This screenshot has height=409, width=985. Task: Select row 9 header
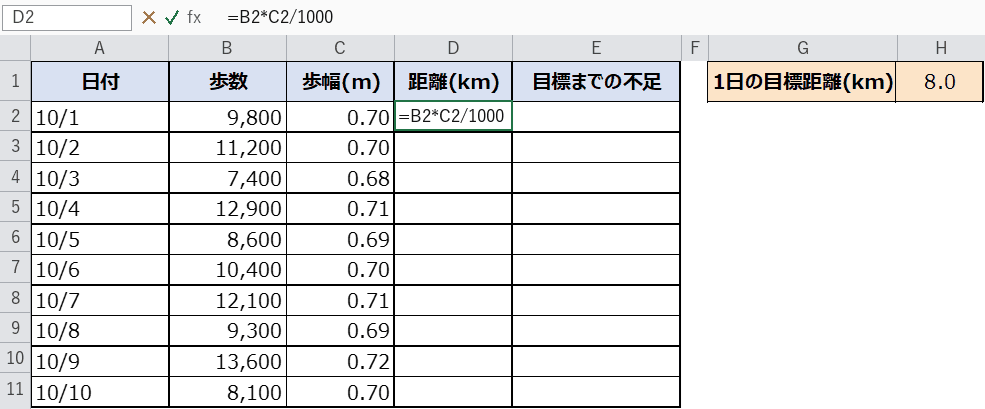[15, 330]
